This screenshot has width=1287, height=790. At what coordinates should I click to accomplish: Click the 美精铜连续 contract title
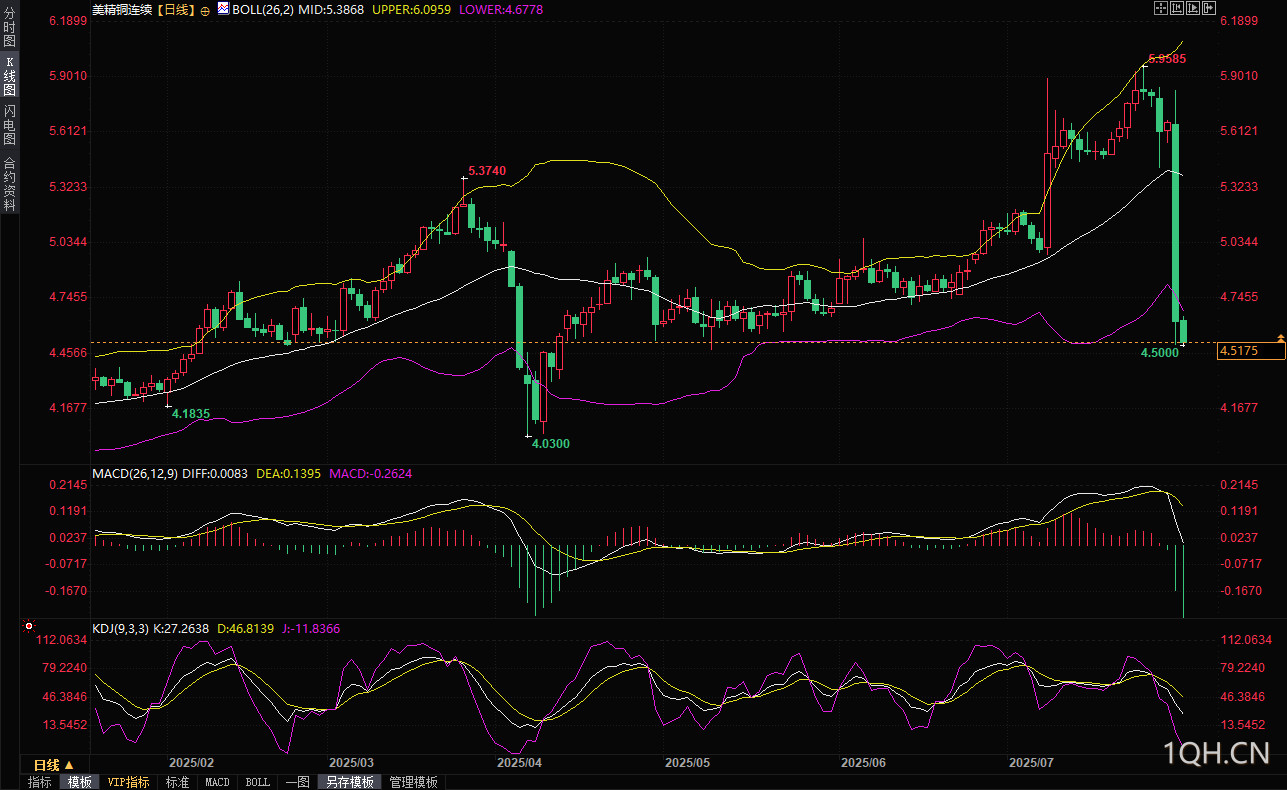point(123,10)
